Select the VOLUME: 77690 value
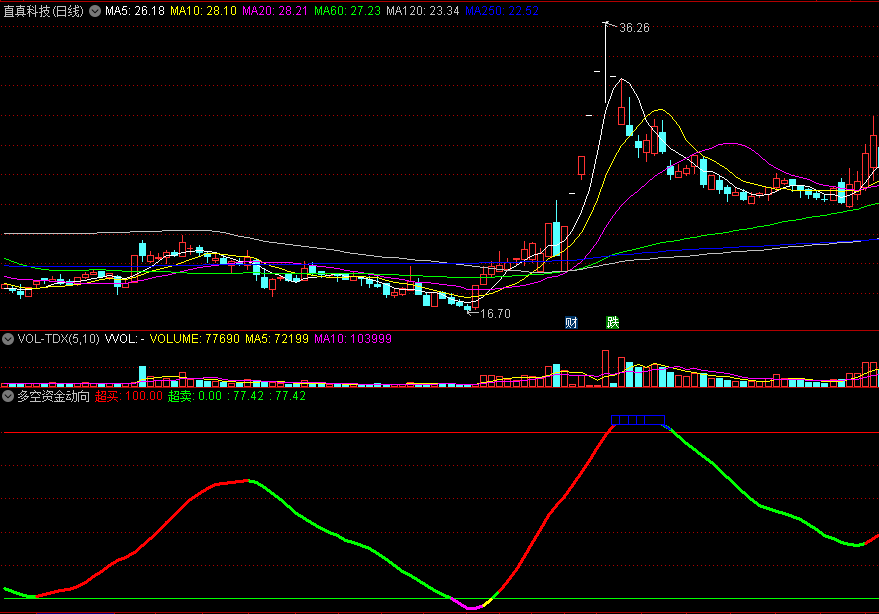The height and width of the screenshot is (614, 879). pyautogui.click(x=195, y=339)
